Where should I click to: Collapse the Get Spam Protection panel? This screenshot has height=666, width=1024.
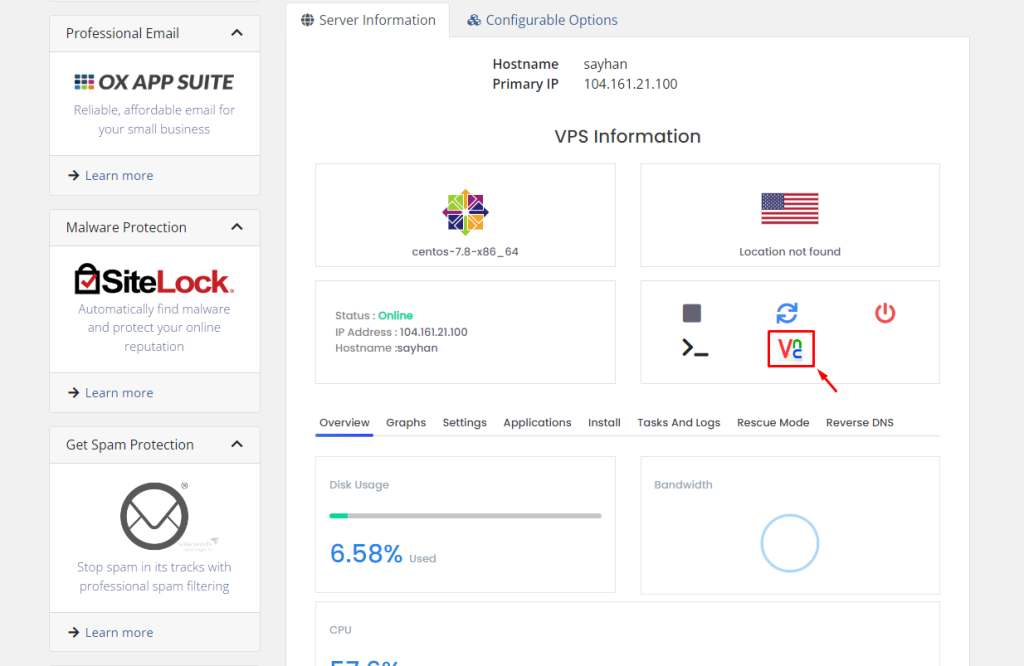click(x=237, y=445)
